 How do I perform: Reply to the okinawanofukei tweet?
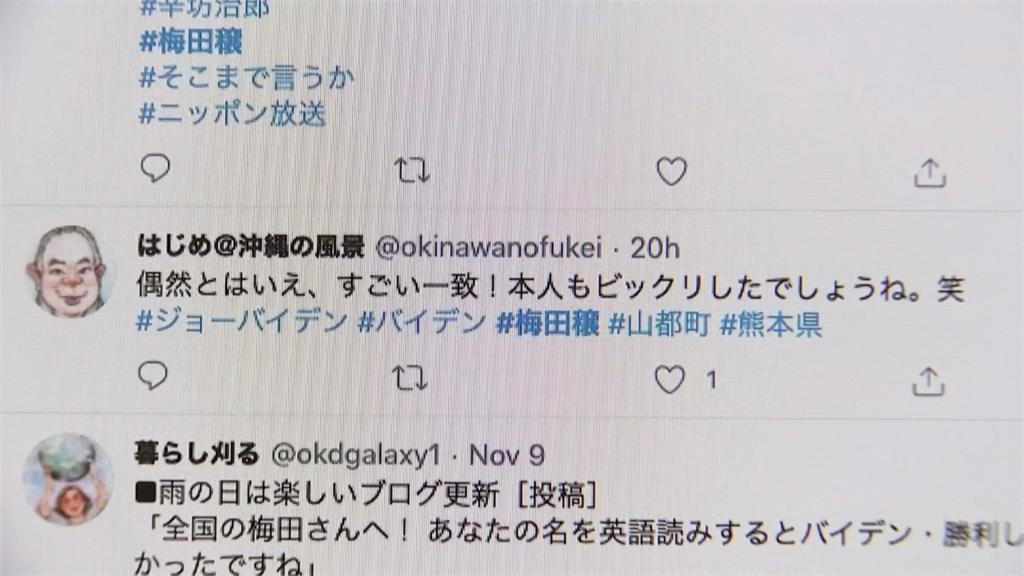click(x=153, y=376)
